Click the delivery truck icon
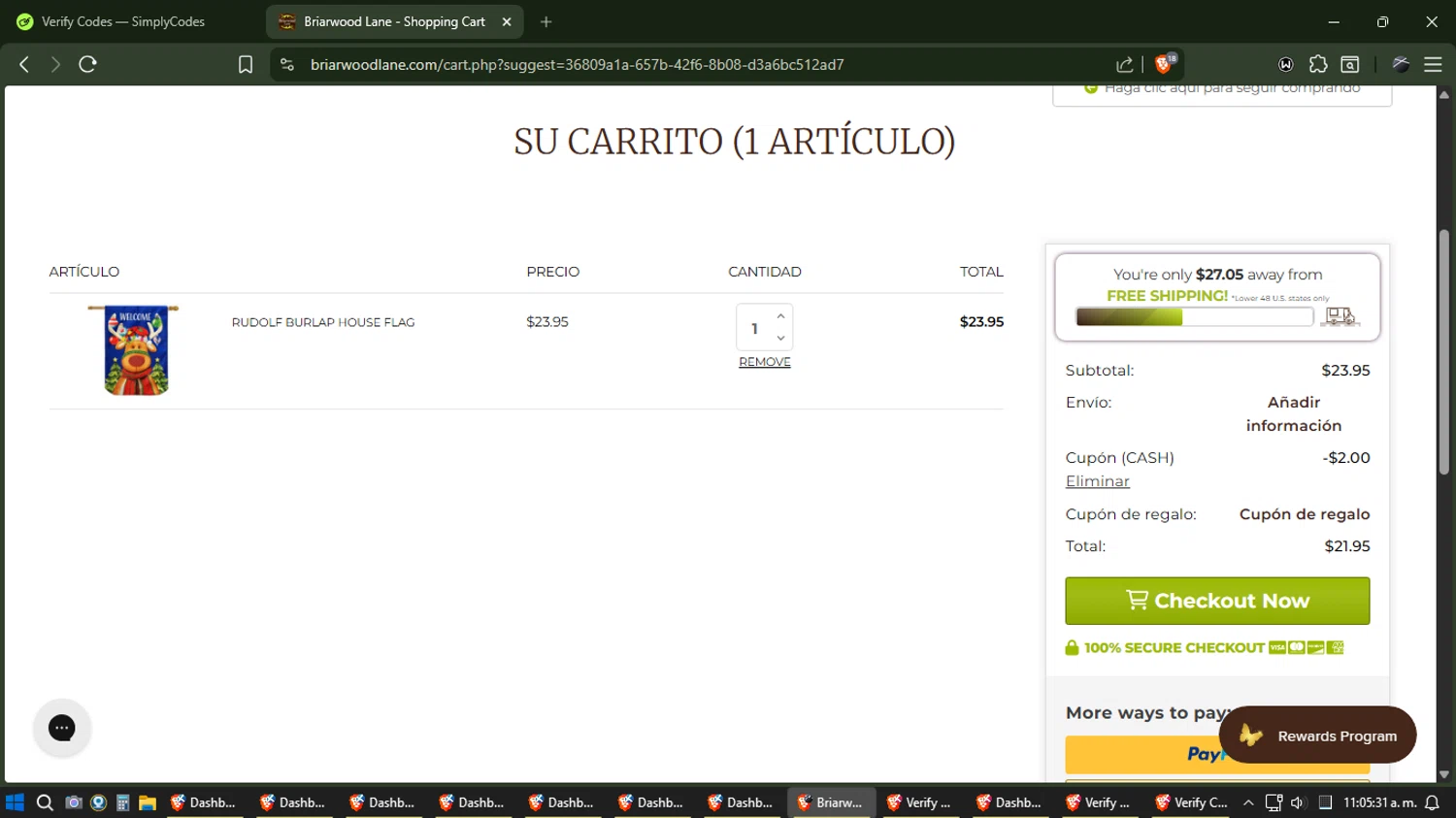Viewport: 1456px width, 818px height. coord(1340,316)
